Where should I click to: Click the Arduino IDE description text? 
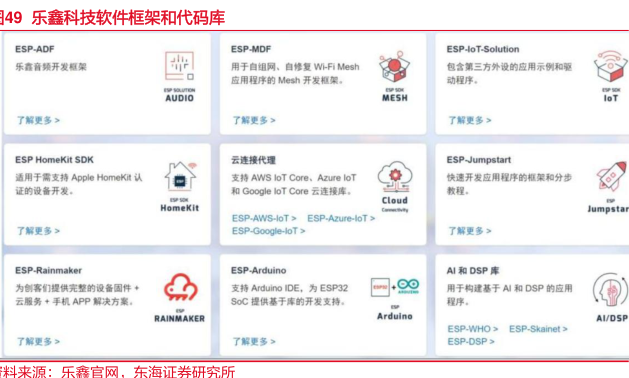290,295
